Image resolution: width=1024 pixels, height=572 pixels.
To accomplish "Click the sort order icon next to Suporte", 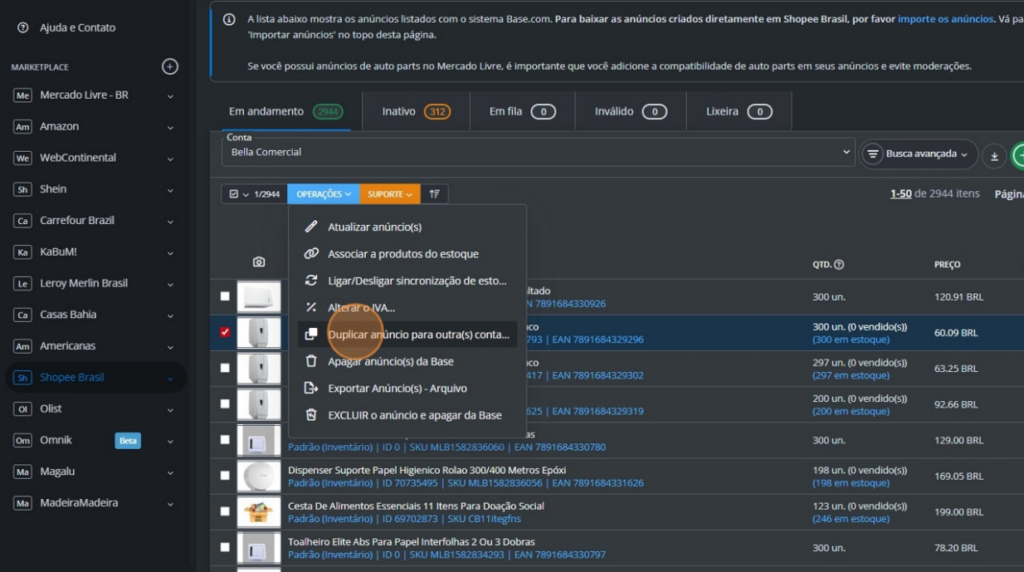I will point(434,194).
